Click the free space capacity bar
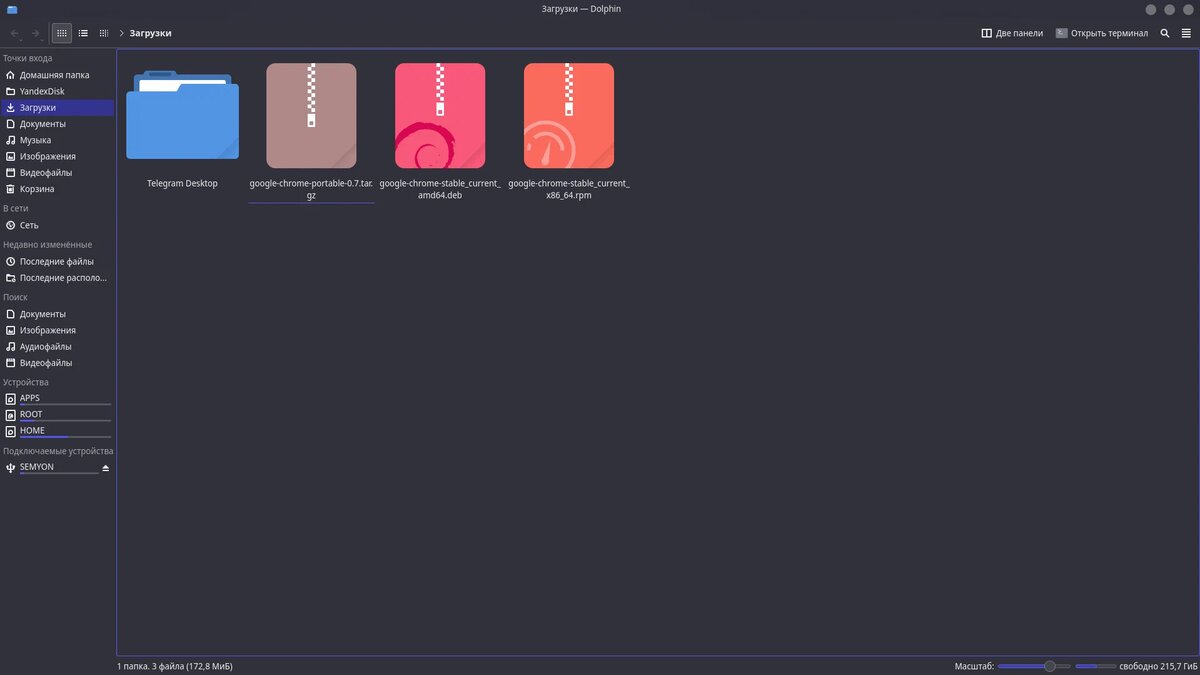Screen dimensions: 1200x675 [x=1095, y=666]
